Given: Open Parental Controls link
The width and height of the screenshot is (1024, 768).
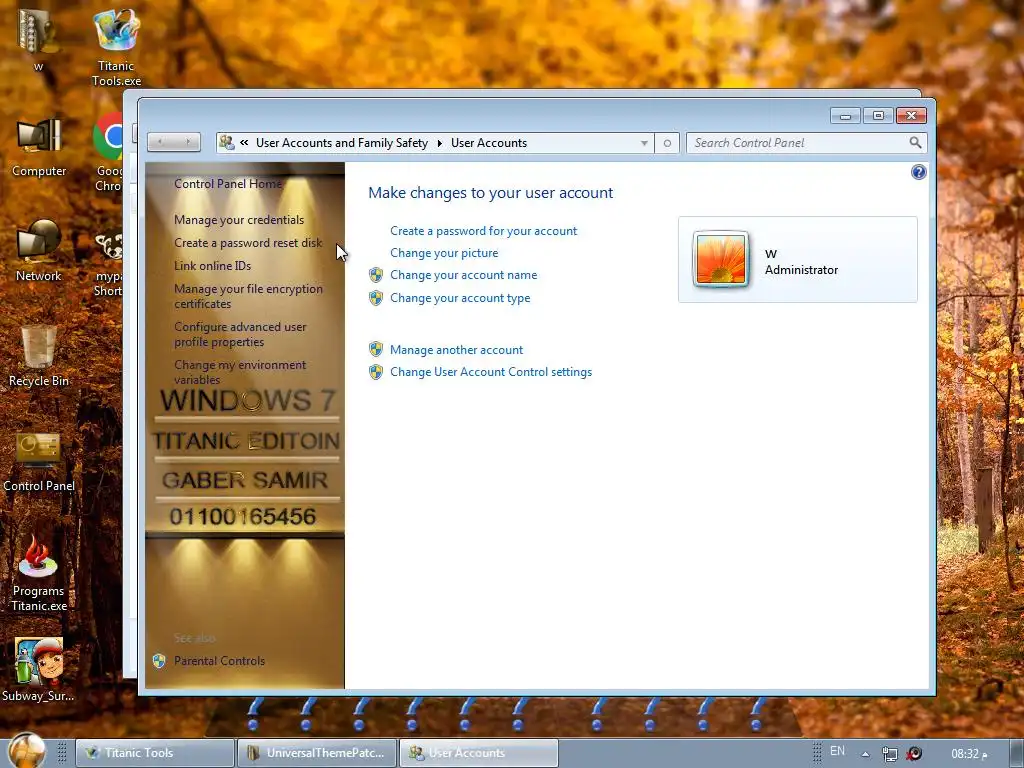Looking at the screenshot, I should click(x=219, y=661).
